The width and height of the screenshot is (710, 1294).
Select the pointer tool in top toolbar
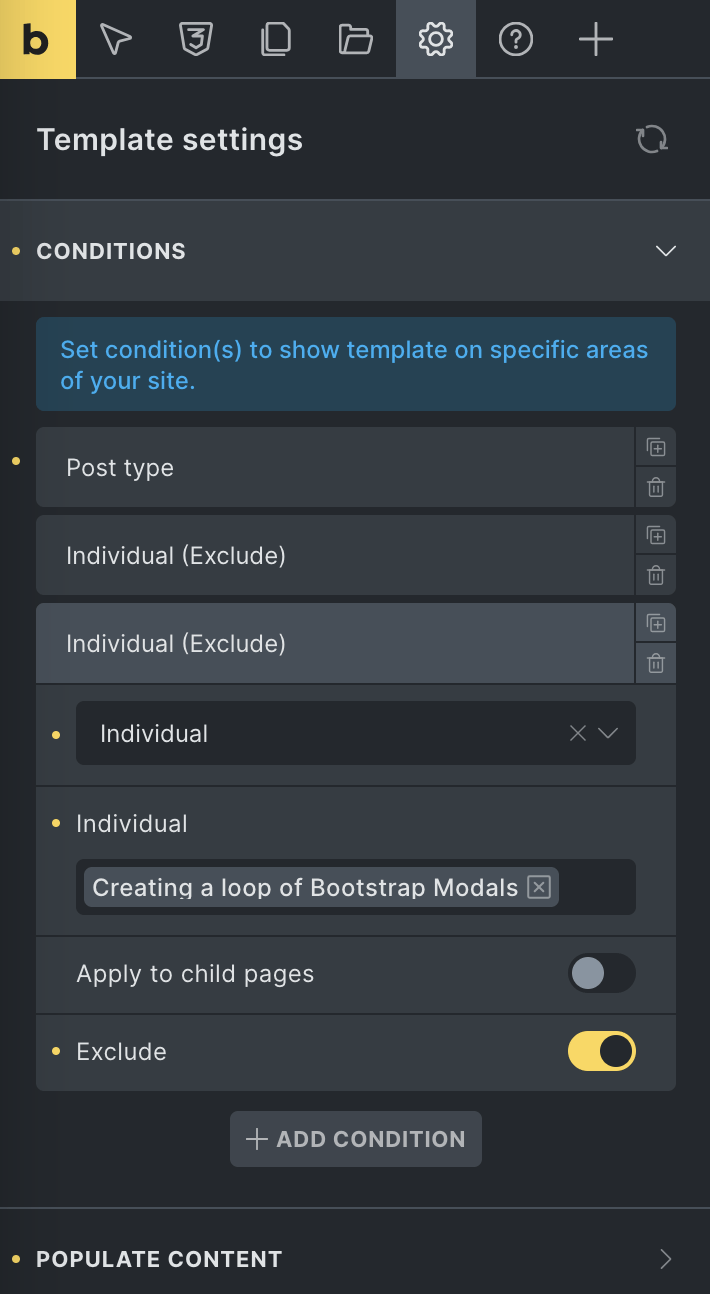[115, 39]
